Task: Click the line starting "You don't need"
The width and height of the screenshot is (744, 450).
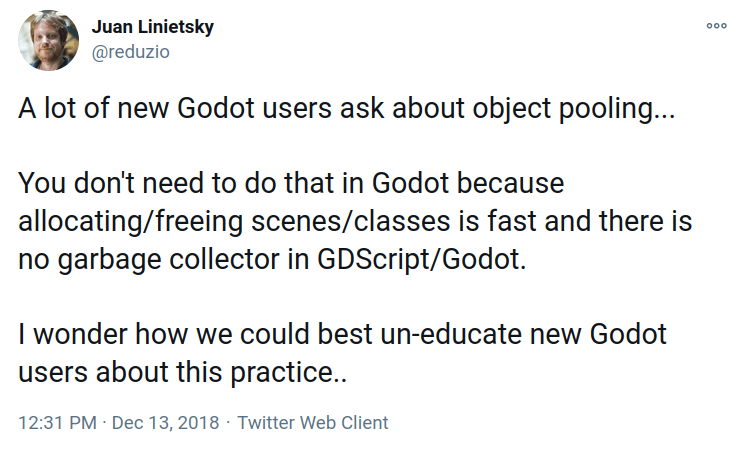Action: pos(291,183)
